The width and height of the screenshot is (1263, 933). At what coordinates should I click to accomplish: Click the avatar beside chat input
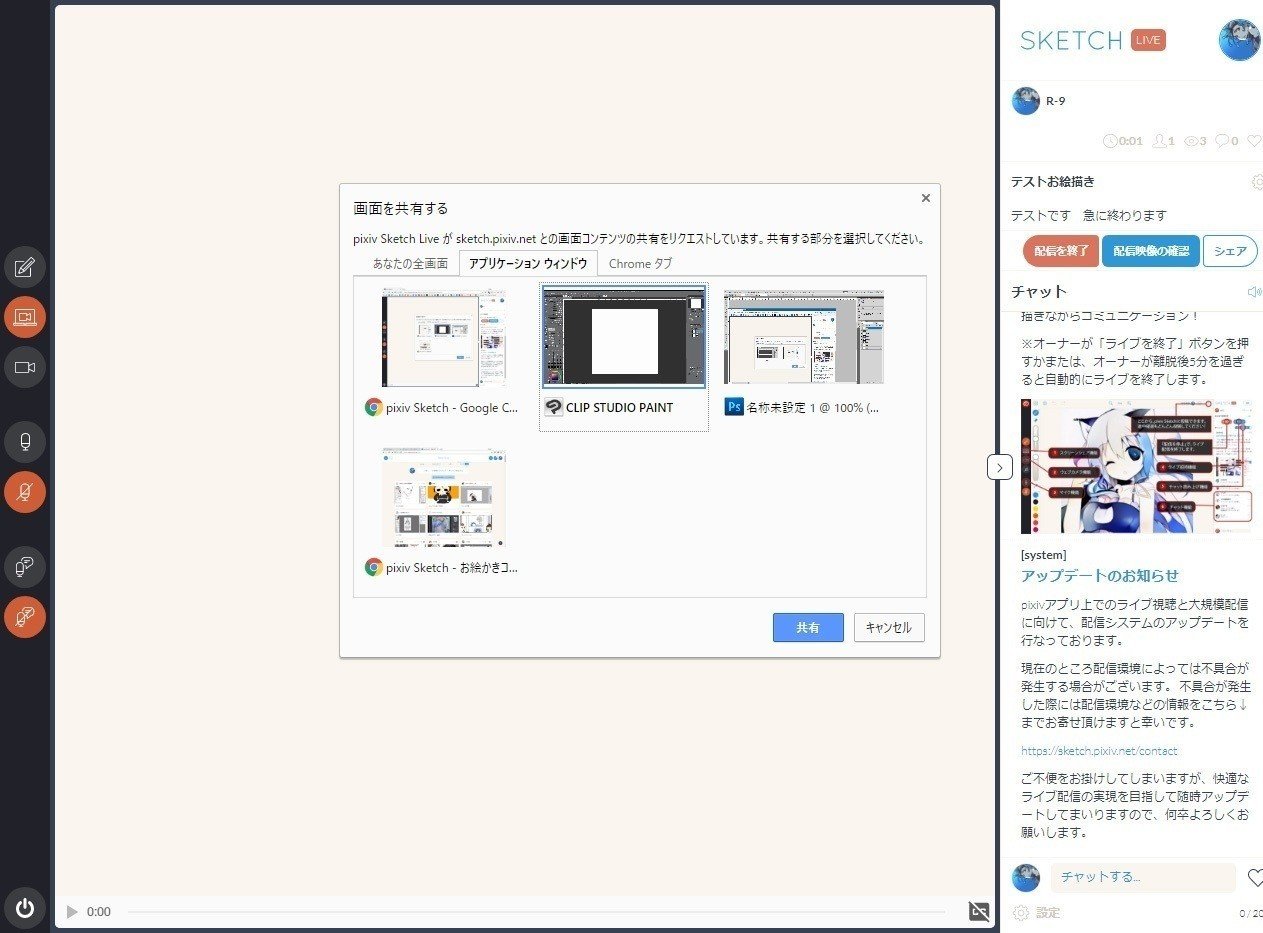tap(1026, 878)
